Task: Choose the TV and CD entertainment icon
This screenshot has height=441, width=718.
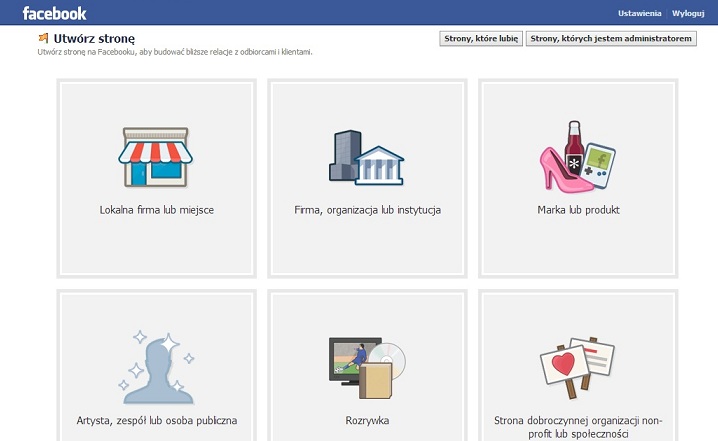Action: click(366, 367)
